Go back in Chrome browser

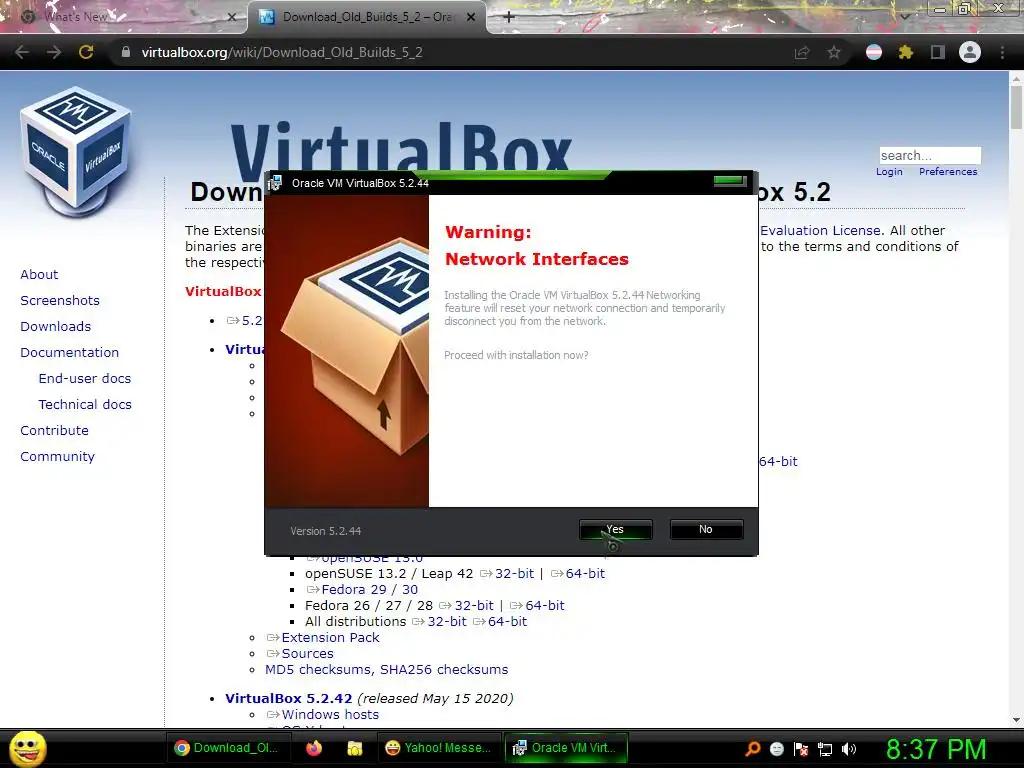22,52
